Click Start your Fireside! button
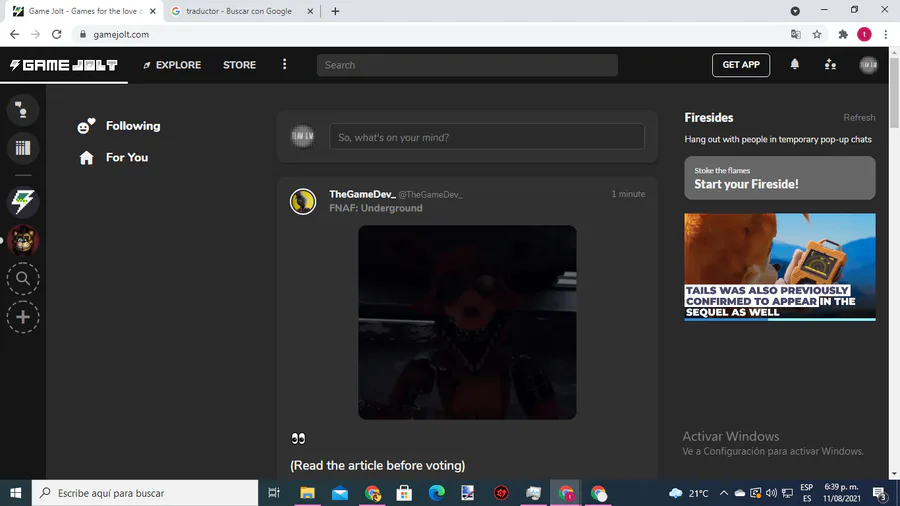900x506 pixels. (x=779, y=178)
